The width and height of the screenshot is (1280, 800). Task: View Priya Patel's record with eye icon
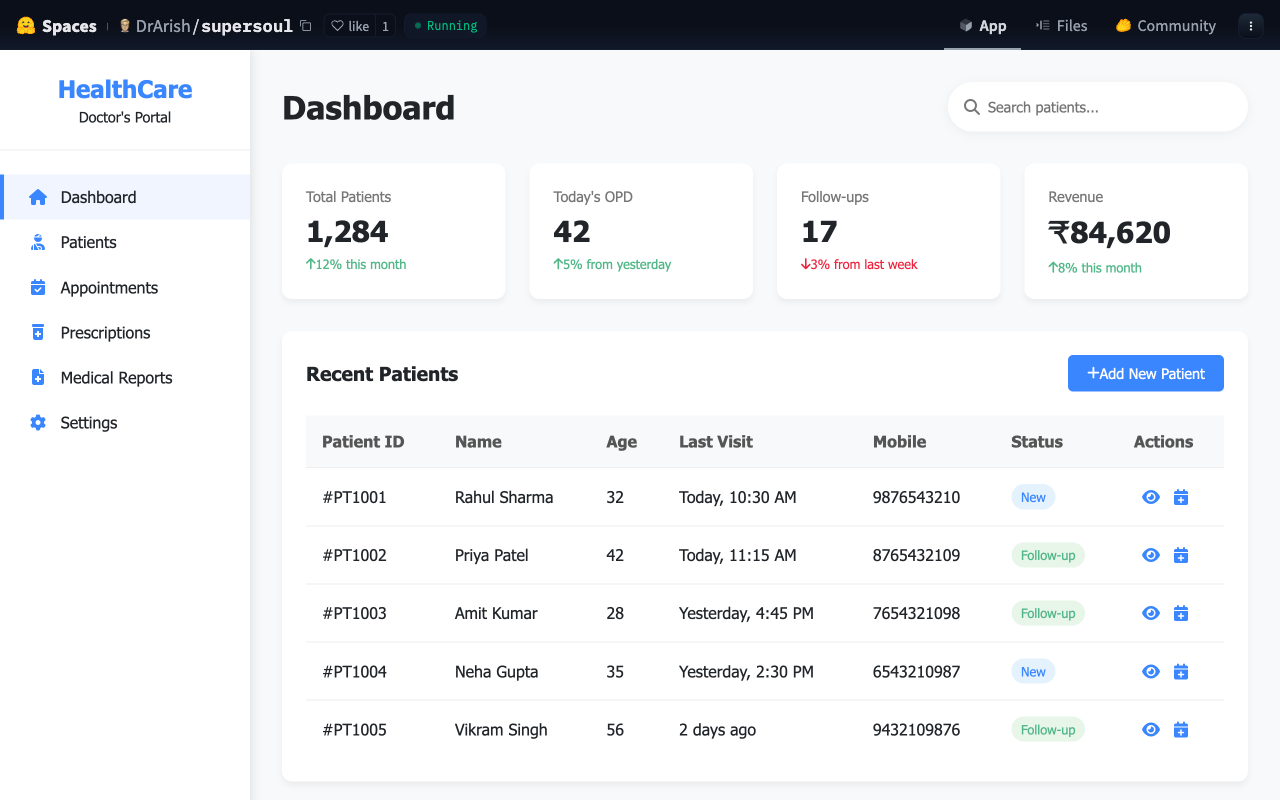click(x=1151, y=555)
